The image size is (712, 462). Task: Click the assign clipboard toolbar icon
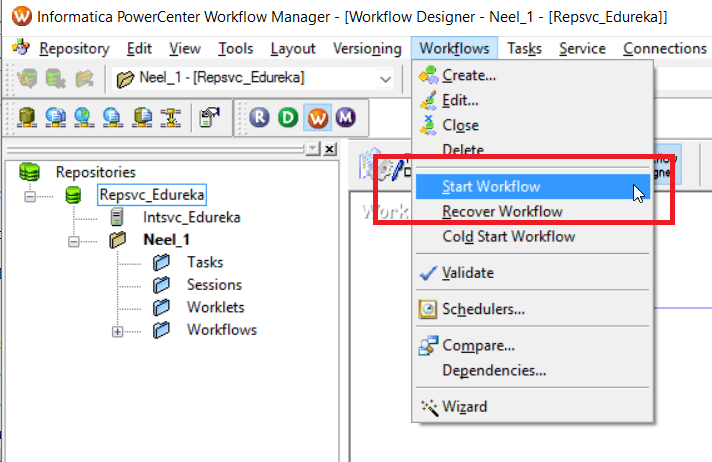[x=209, y=117]
